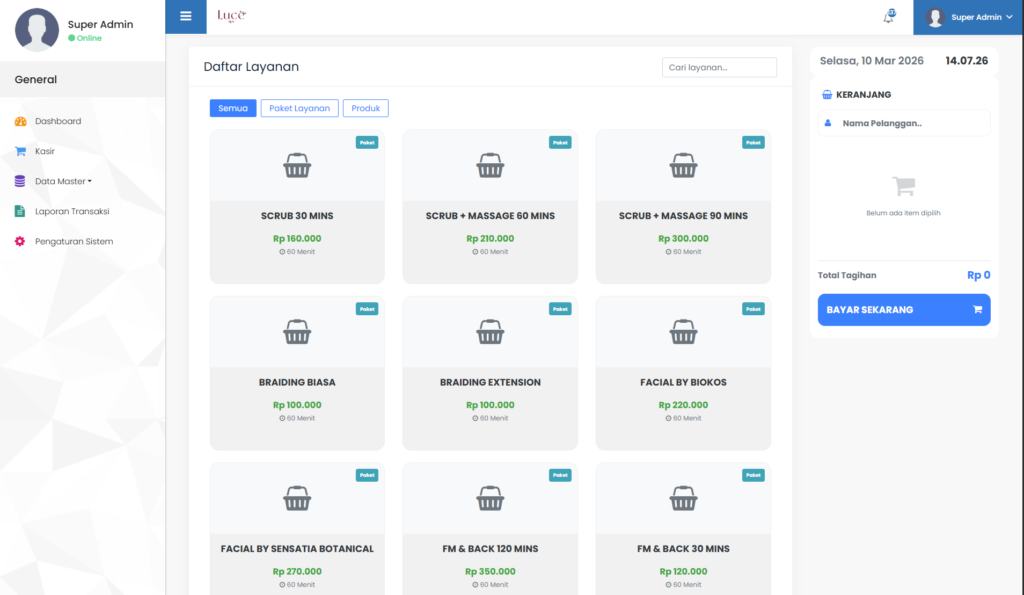Add SCRUB + MASSAGE 90 MINS to cart
The image size is (1024, 595).
click(x=683, y=206)
